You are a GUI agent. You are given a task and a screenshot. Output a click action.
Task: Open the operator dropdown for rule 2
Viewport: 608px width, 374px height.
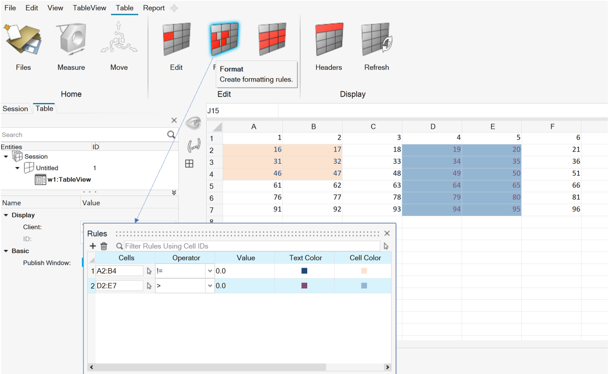pos(210,286)
